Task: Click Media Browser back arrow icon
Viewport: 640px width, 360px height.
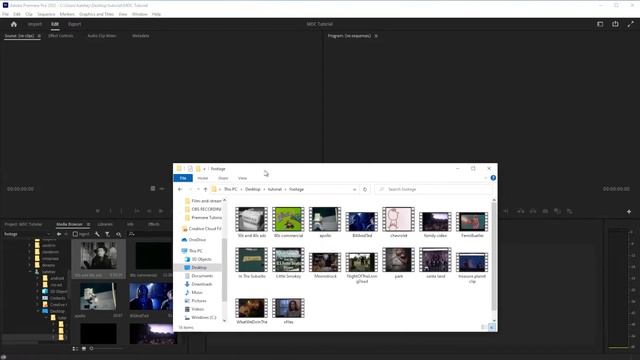Action: tap(59, 234)
